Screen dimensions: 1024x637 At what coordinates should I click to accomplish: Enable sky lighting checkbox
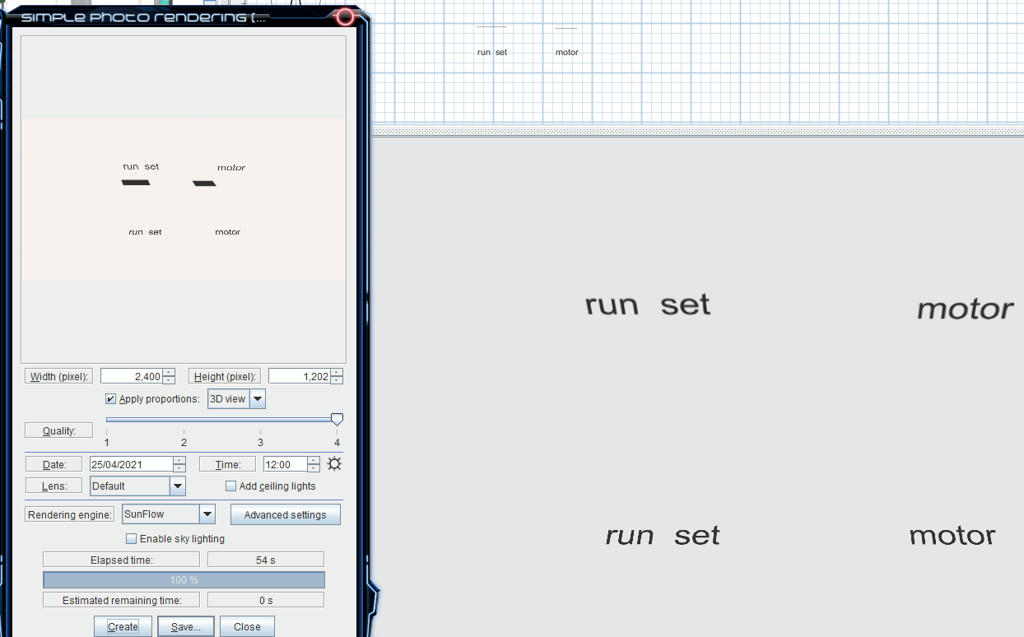(131, 538)
